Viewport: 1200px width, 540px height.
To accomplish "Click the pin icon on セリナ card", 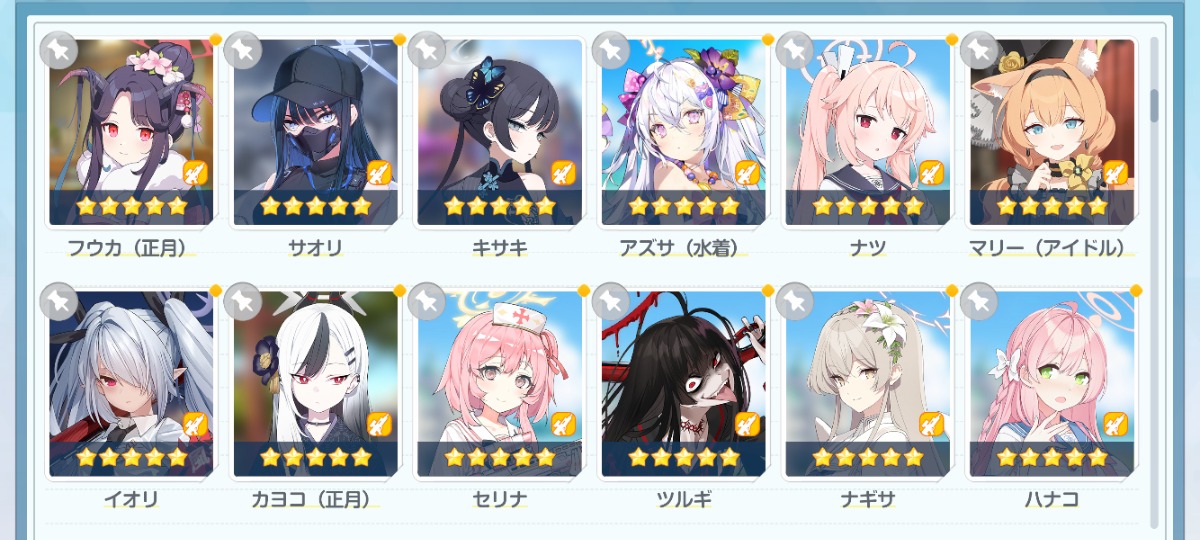I will coord(427,301).
